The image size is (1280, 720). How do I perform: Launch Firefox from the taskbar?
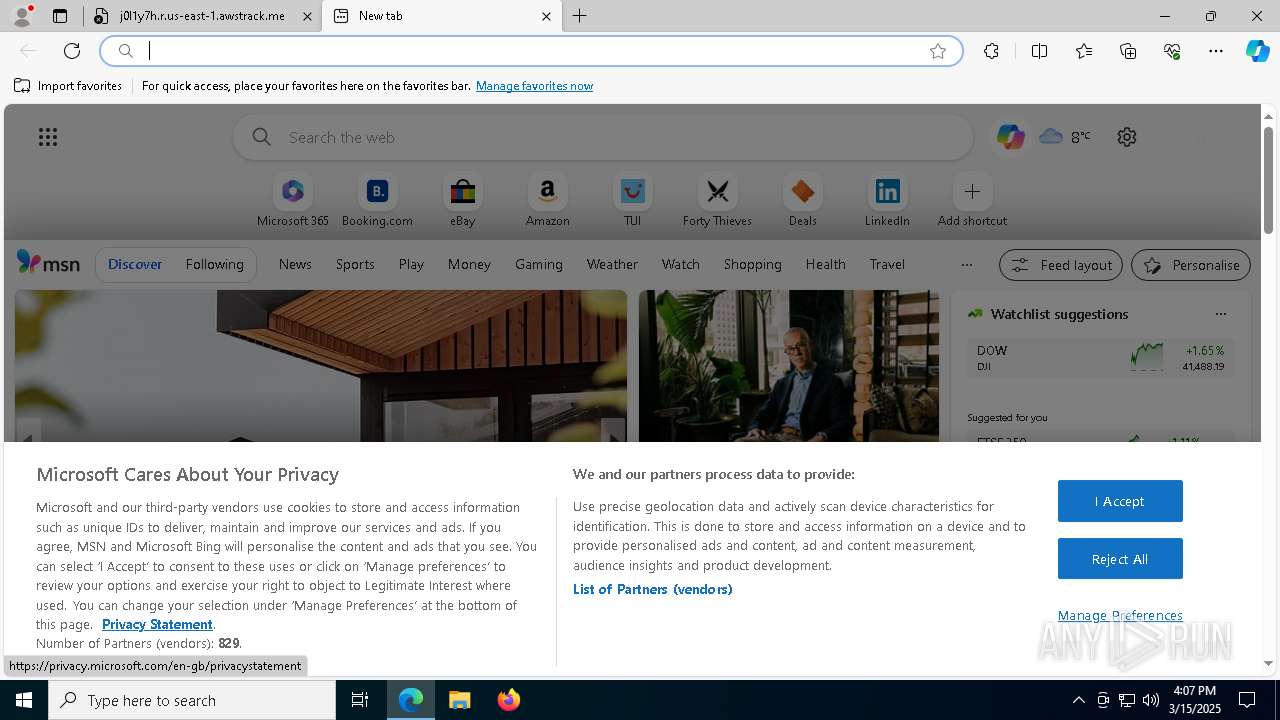[x=509, y=700]
